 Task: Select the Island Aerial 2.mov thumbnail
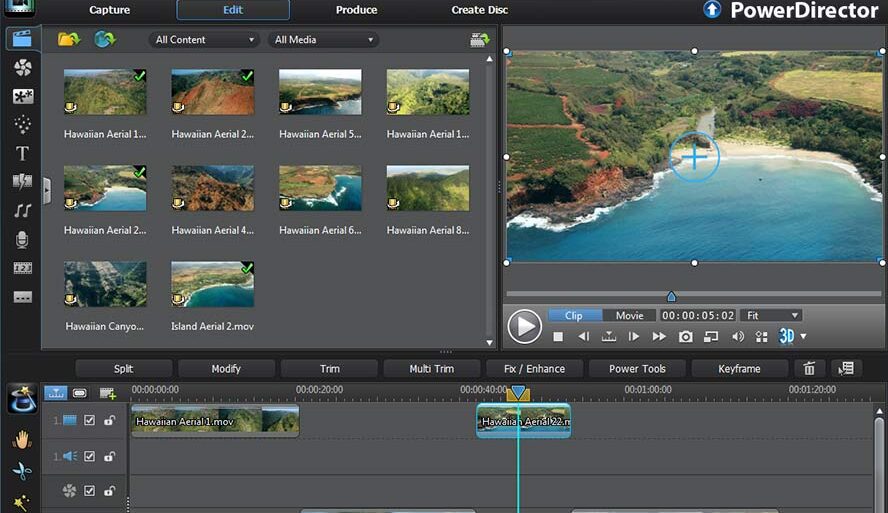tap(212, 285)
